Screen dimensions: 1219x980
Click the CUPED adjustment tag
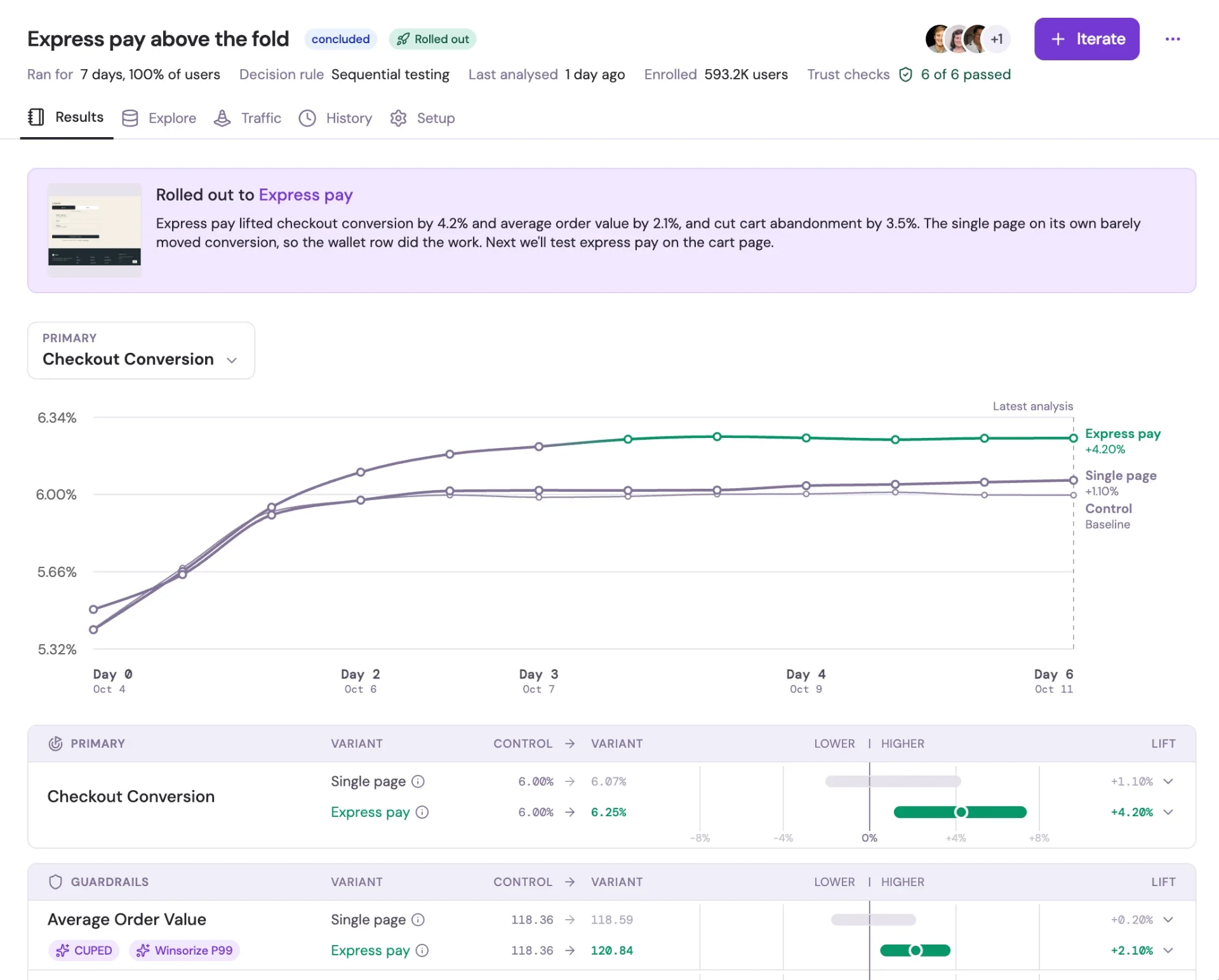tap(84, 950)
